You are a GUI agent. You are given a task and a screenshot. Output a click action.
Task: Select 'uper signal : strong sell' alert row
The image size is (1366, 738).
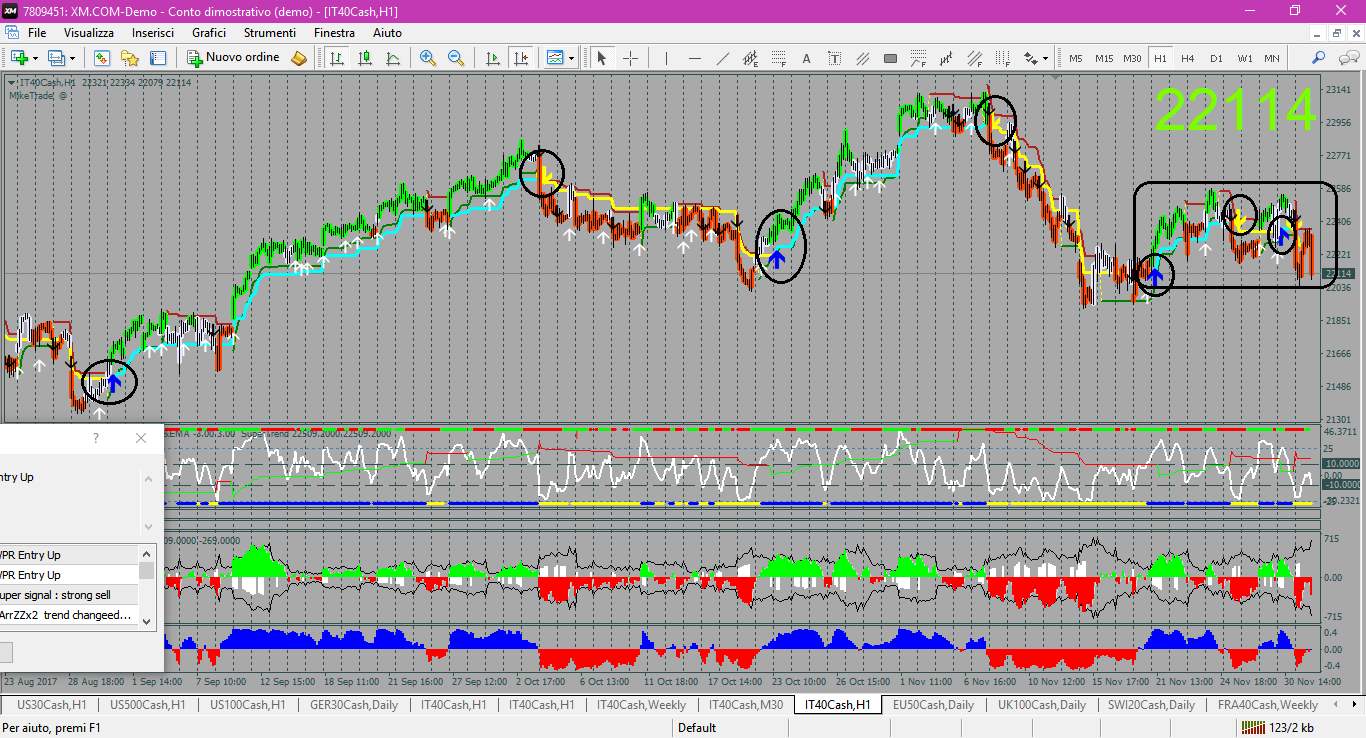click(69, 595)
